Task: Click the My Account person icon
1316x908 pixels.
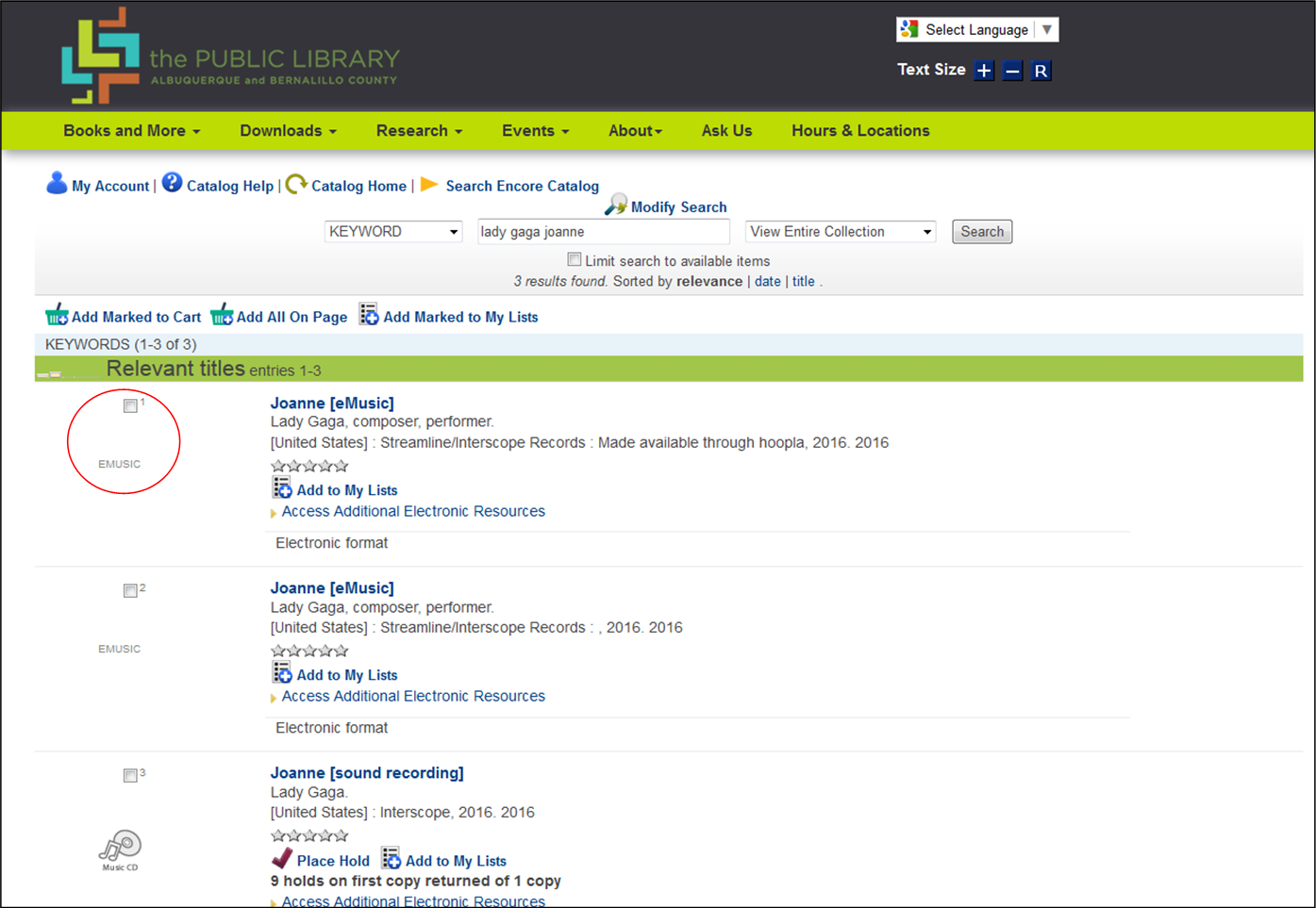Action: tap(57, 183)
